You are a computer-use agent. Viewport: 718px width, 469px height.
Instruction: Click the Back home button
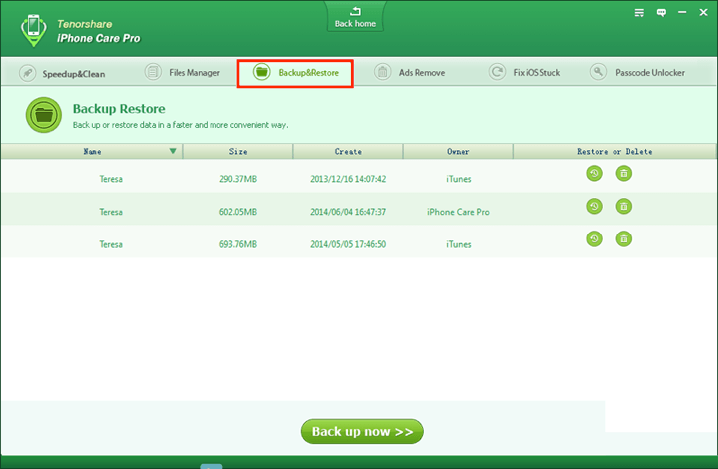point(355,17)
